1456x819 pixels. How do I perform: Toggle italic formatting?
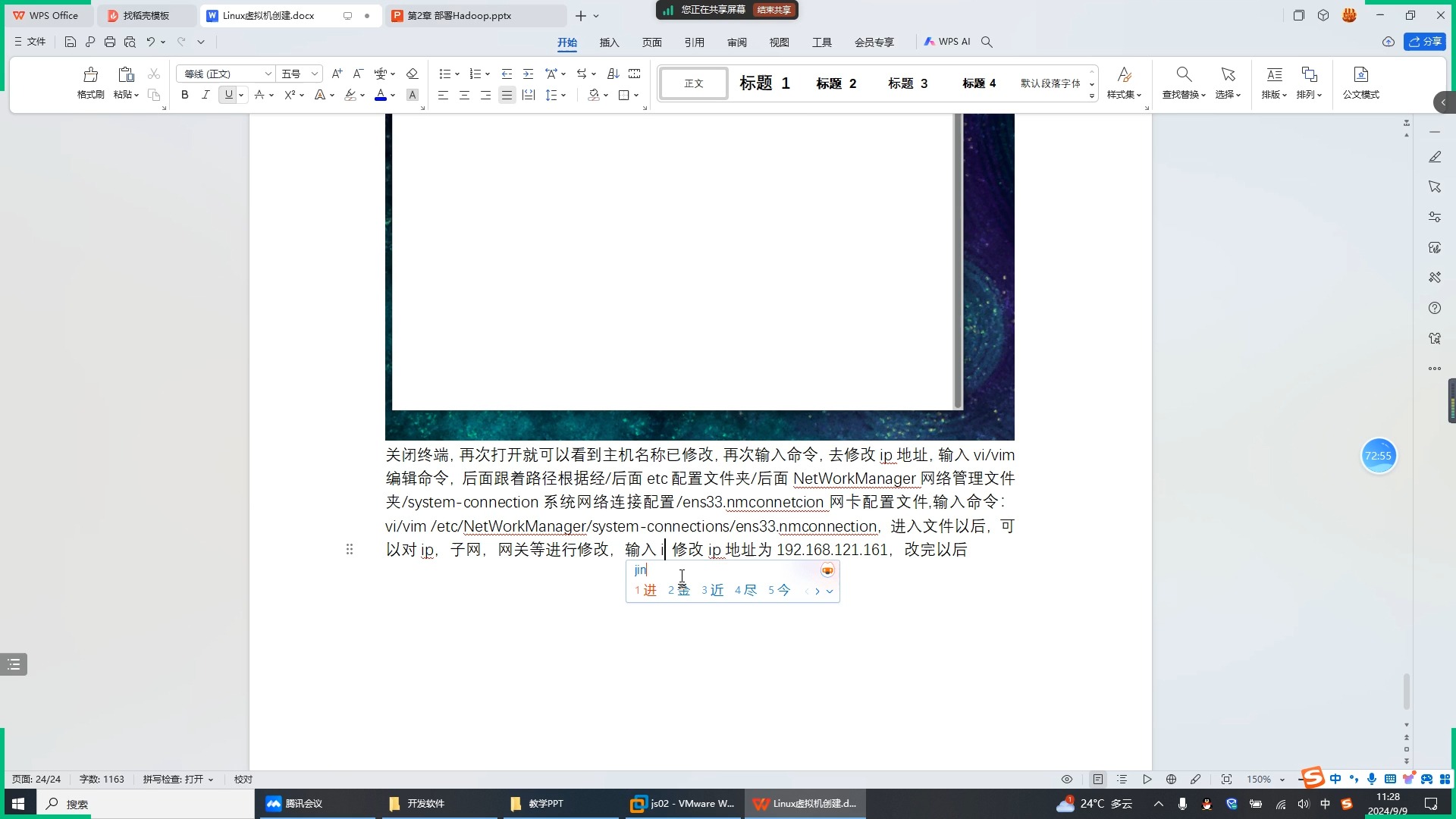tap(205, 95)
